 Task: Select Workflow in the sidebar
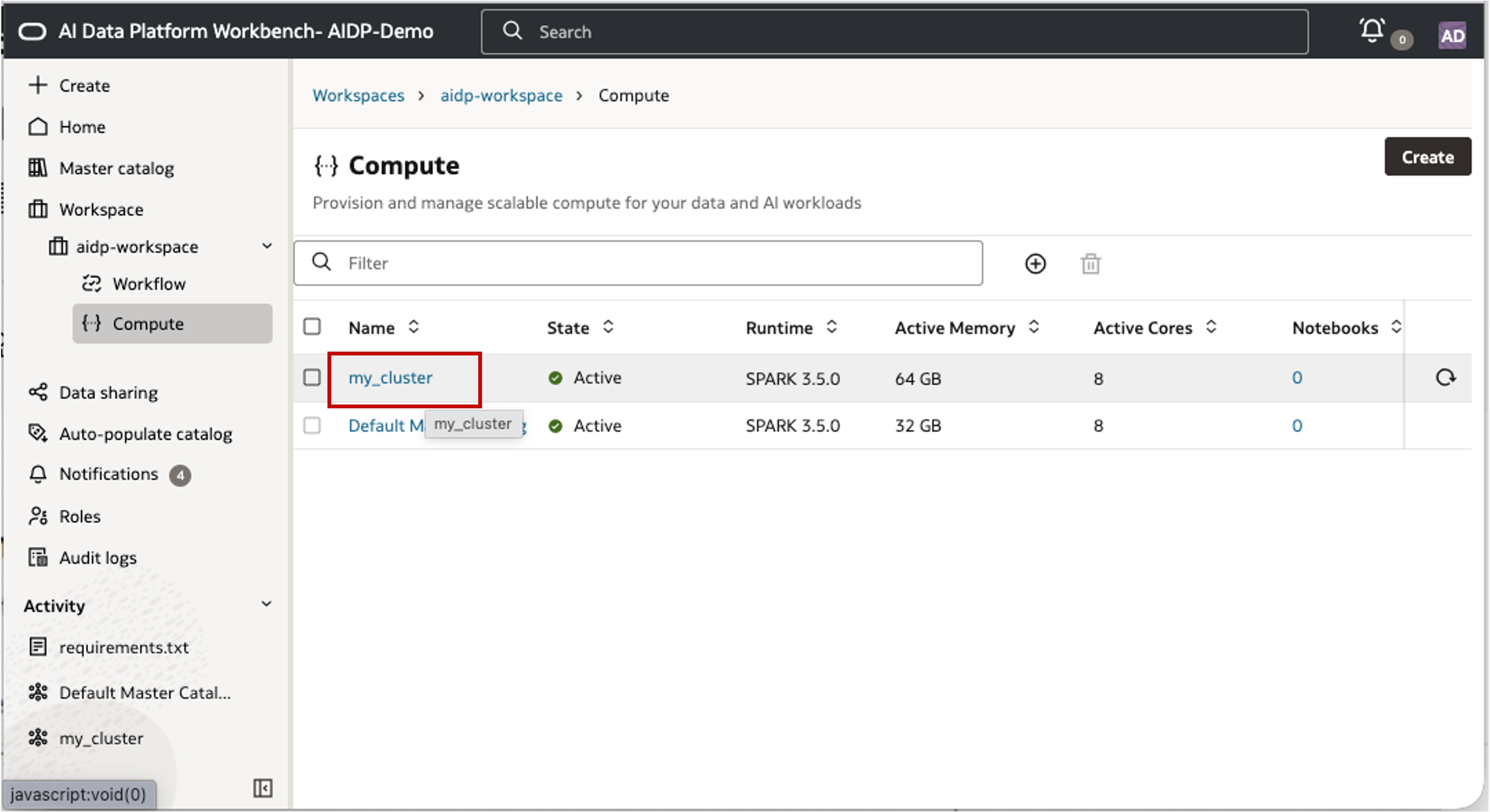tap(149, 284)
